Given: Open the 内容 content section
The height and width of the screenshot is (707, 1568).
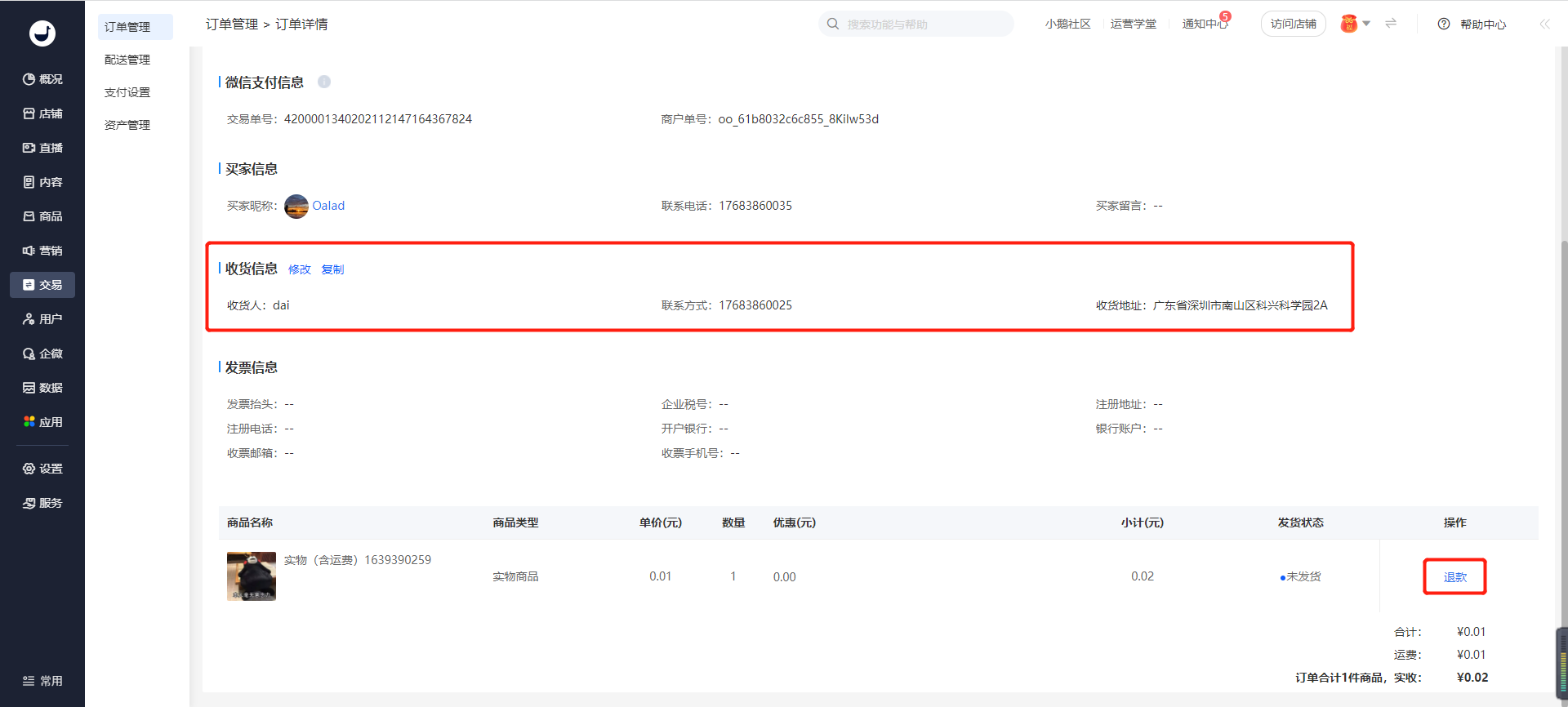Looking at the screenshot, I should (42, 182).
